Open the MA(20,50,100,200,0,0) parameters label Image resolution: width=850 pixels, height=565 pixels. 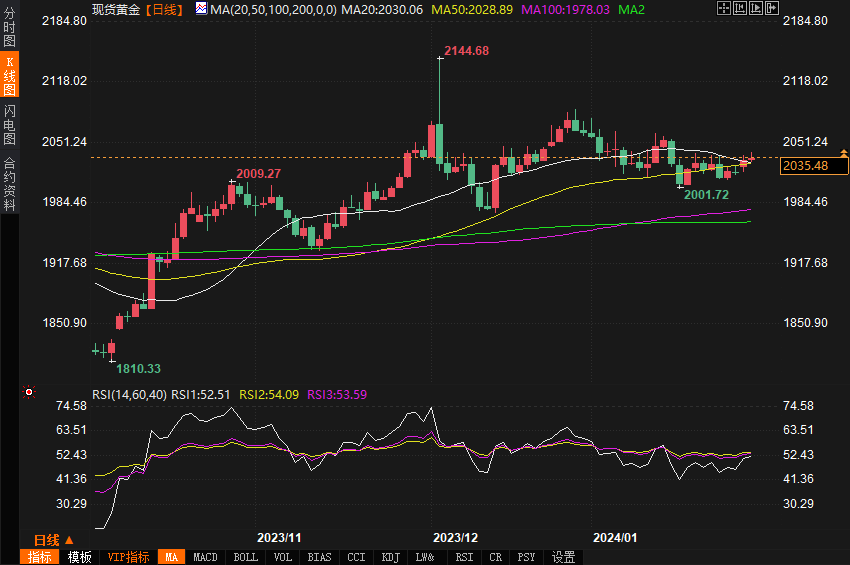[273, 9]
